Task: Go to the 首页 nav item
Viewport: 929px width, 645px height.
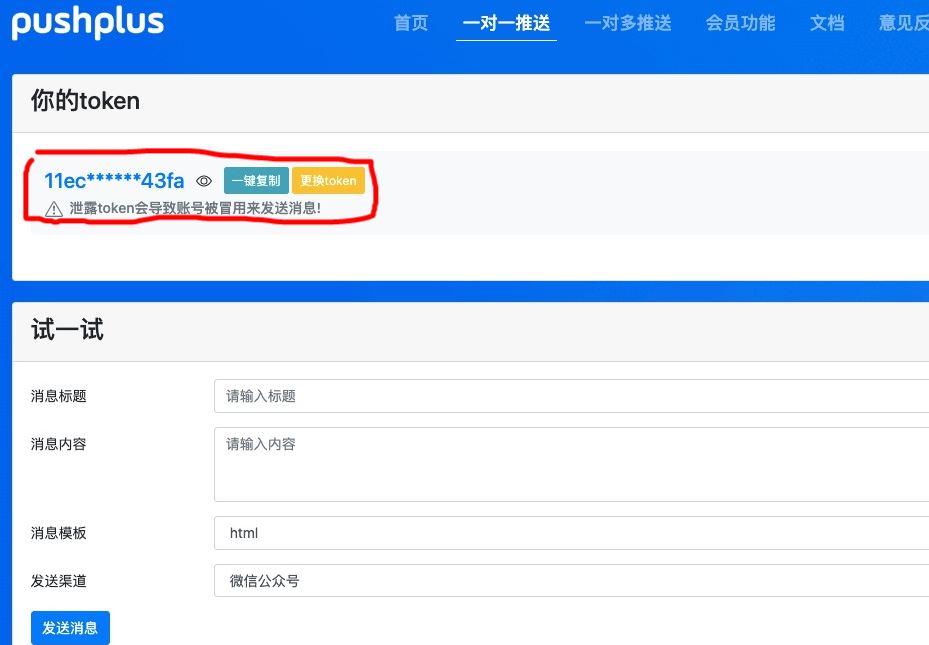Action: 411,23
